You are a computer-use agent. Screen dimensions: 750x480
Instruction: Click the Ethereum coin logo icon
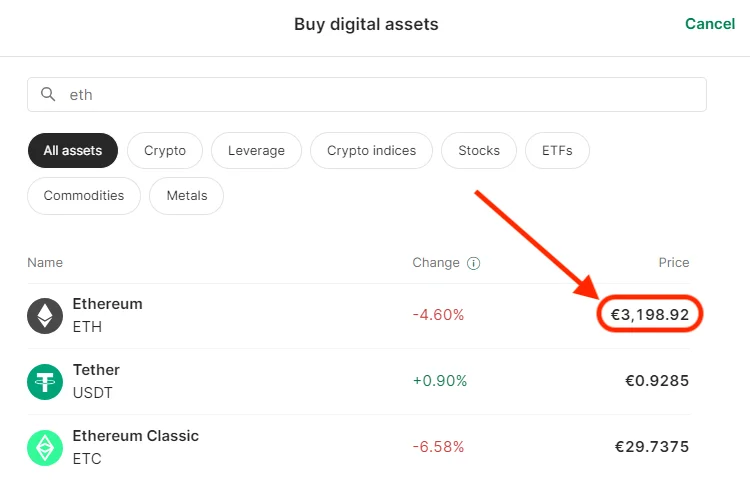tap(45, 316)
